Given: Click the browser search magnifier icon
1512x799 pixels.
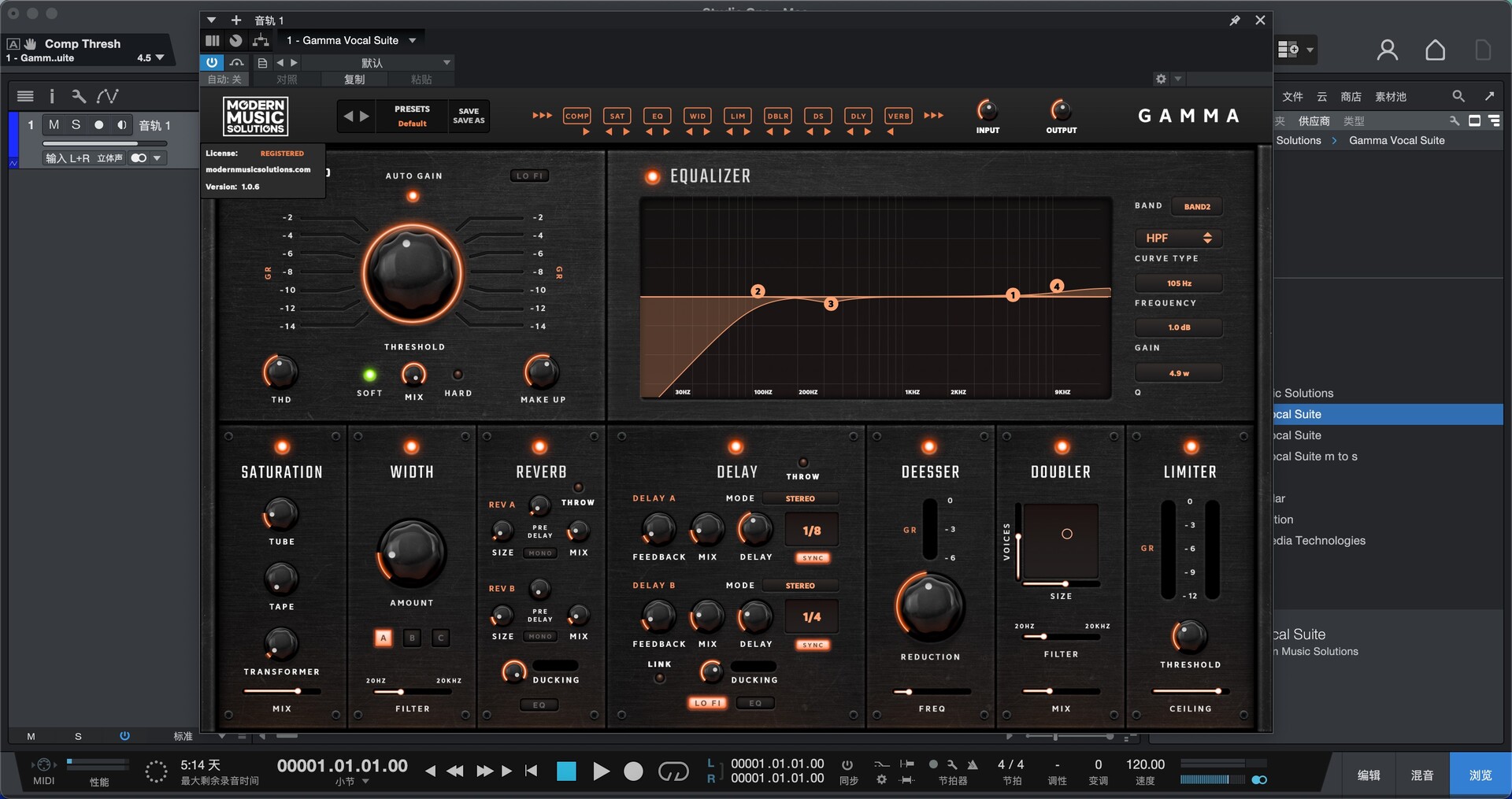Looking at the screenshot, I should click(x=1458, y=96).
